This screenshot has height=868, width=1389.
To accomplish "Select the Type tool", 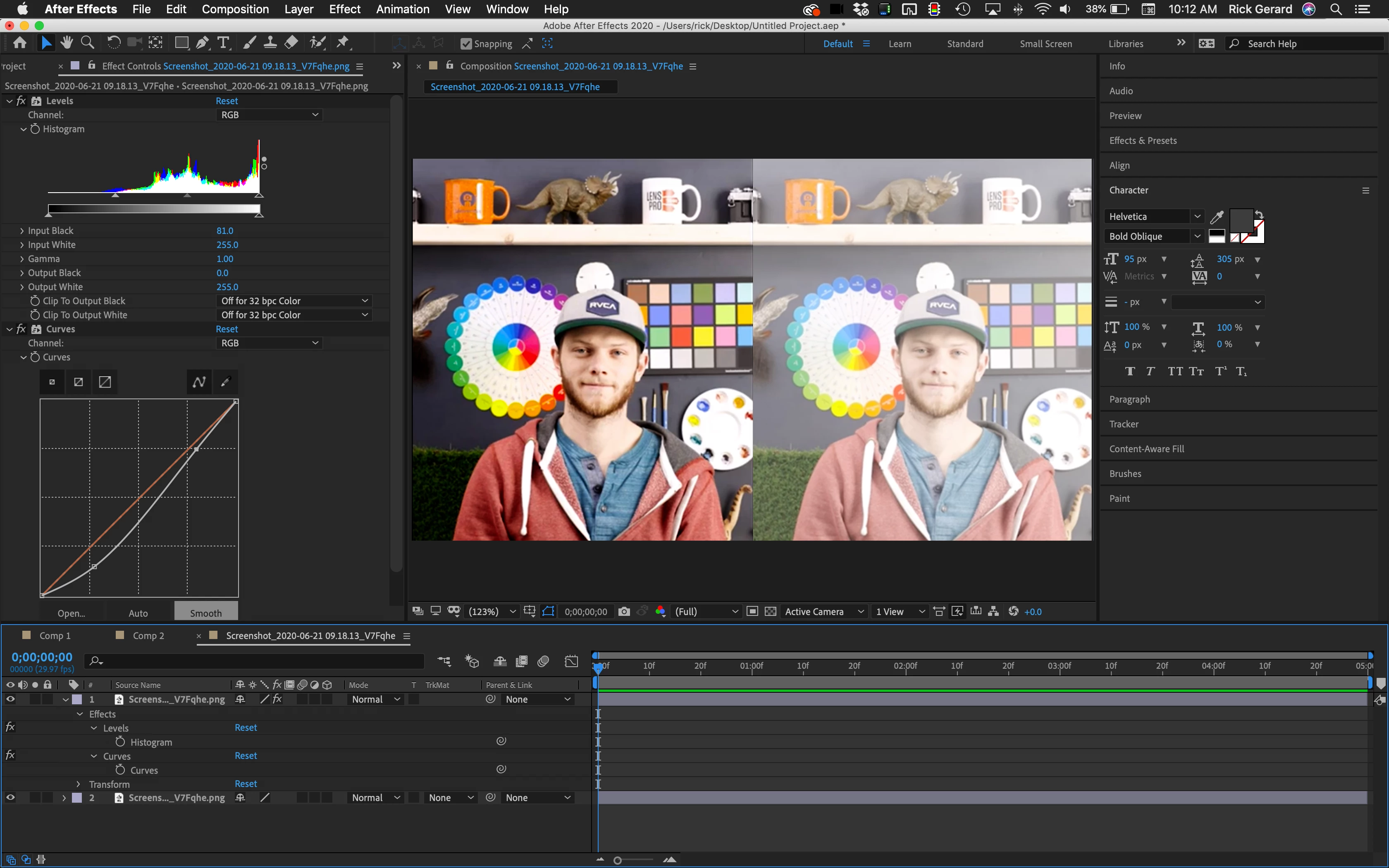I will tap(223, 43).
